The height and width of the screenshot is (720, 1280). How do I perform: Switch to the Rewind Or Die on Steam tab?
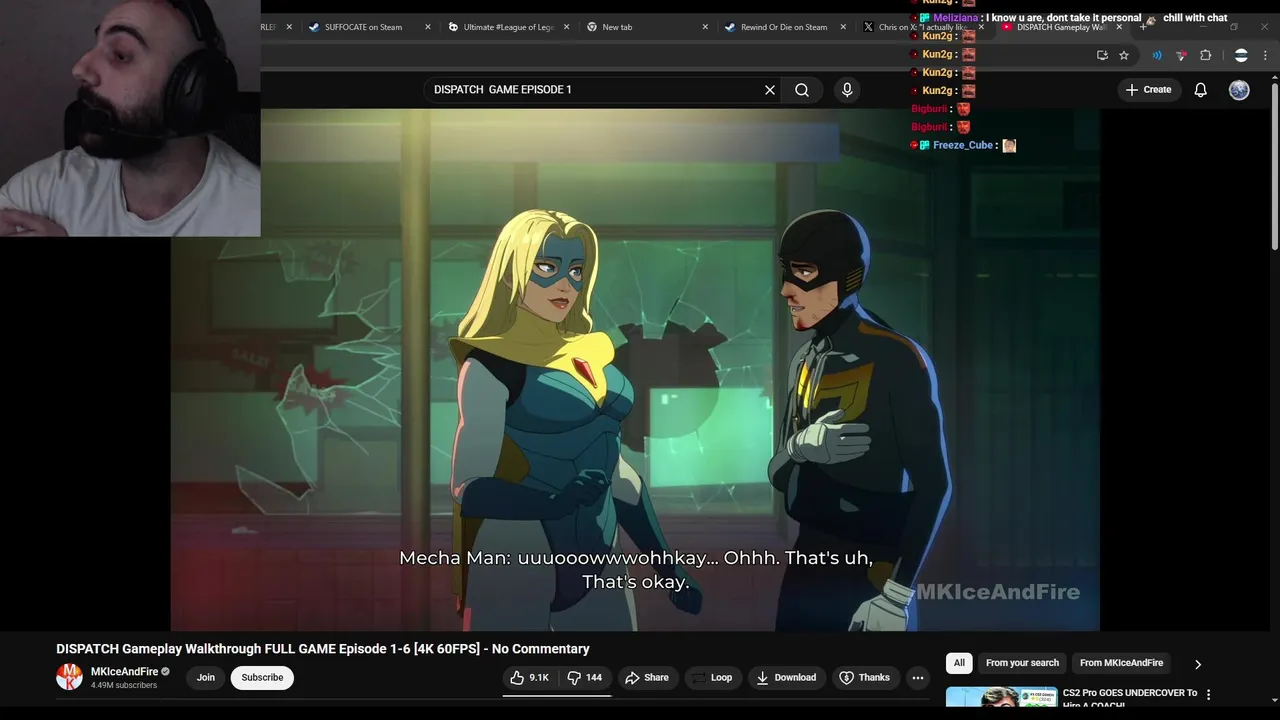point(784,27)
